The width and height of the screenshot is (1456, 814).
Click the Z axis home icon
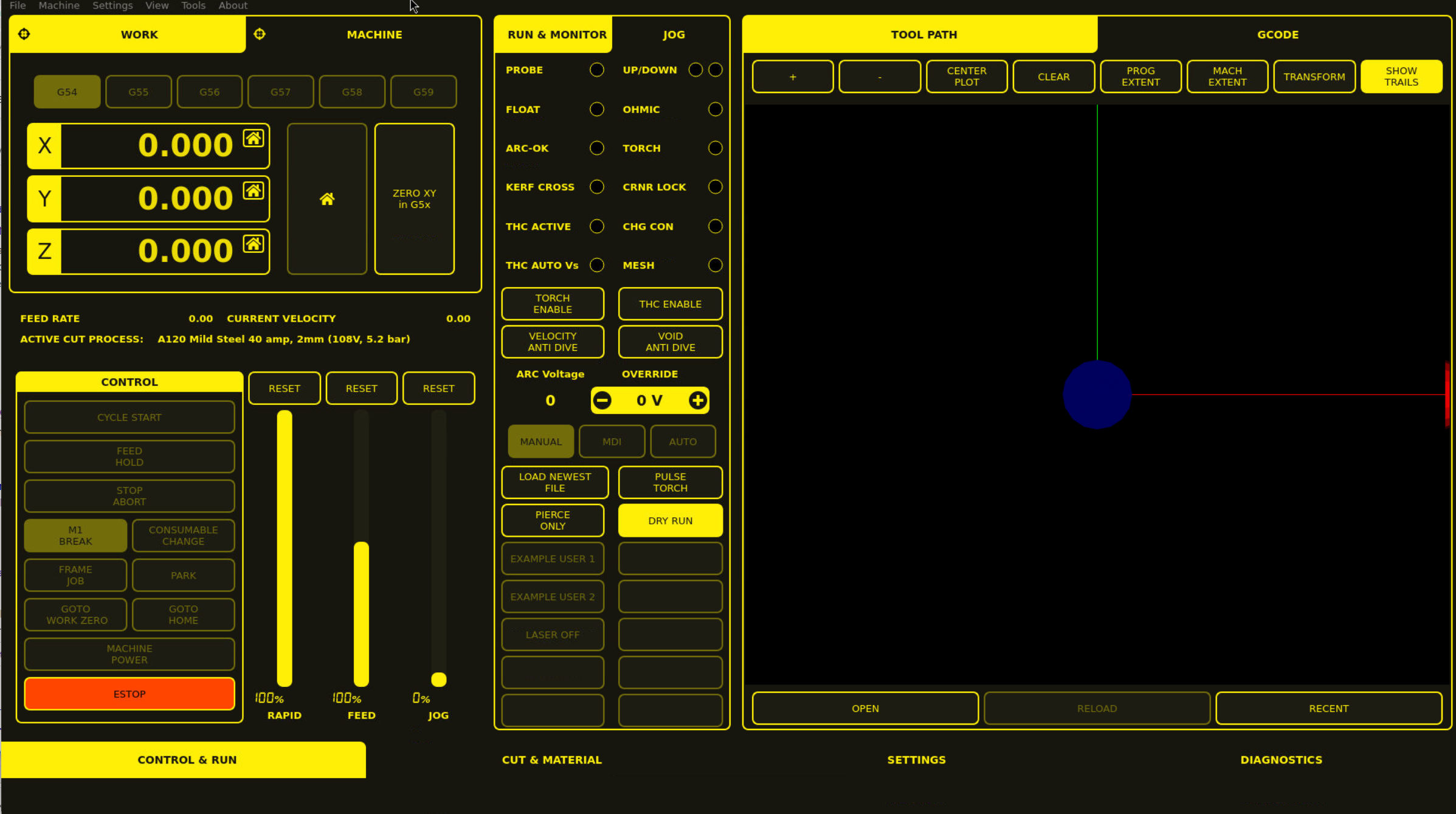click(254, 244)
